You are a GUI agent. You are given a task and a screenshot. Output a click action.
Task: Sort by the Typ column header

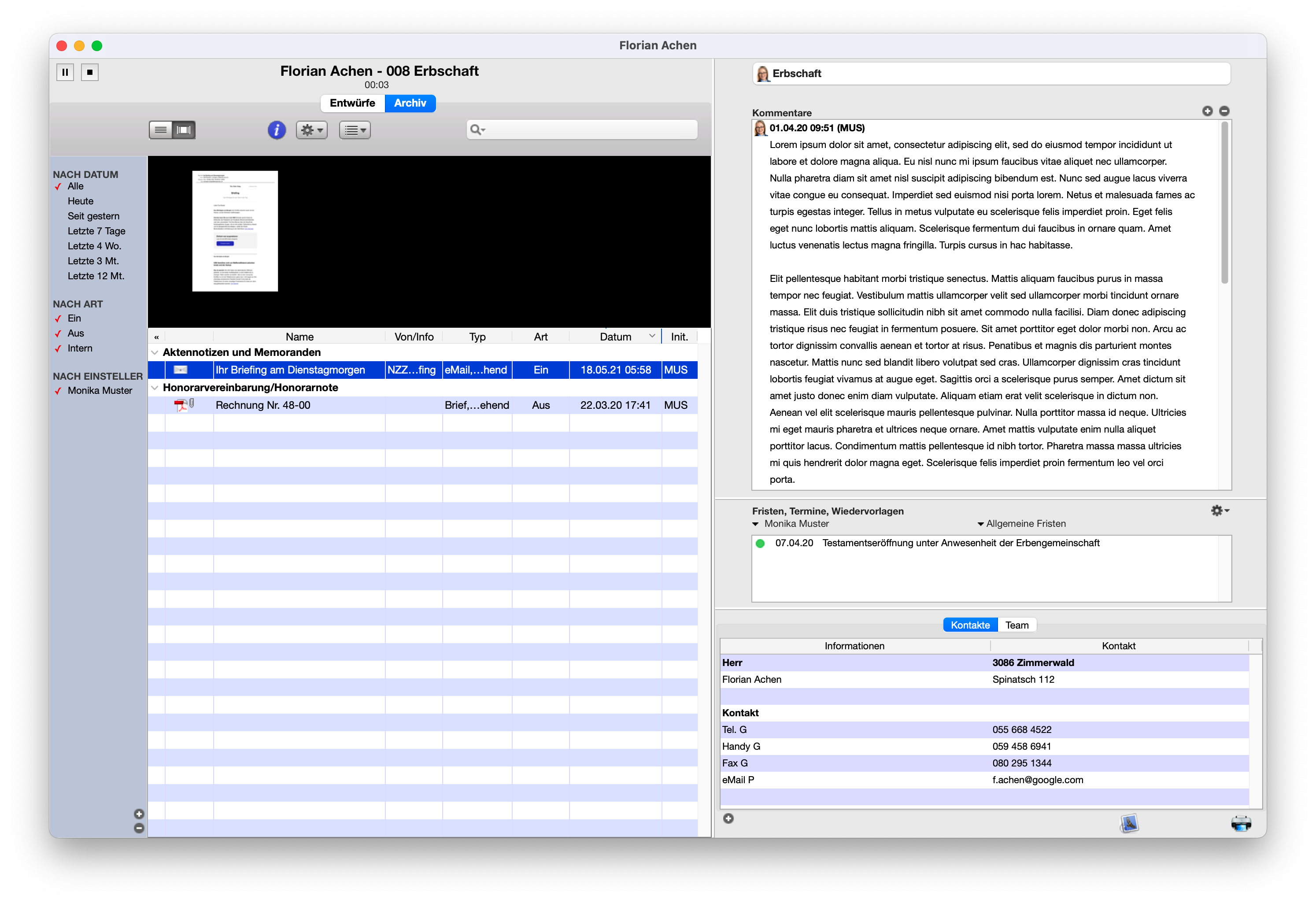[477, 337]
